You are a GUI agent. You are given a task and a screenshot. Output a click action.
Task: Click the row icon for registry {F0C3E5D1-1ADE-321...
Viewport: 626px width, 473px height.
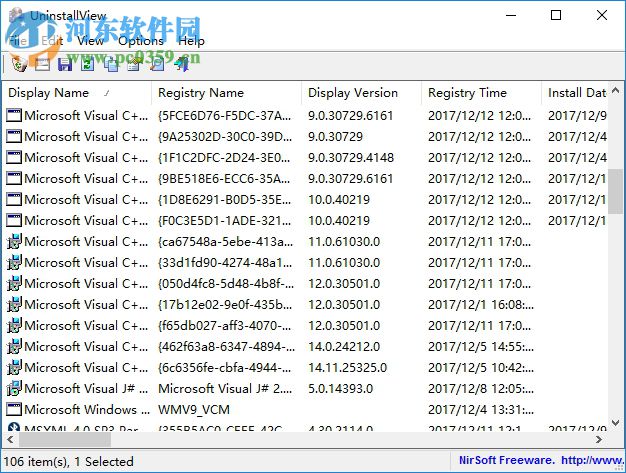coord(14,220)
